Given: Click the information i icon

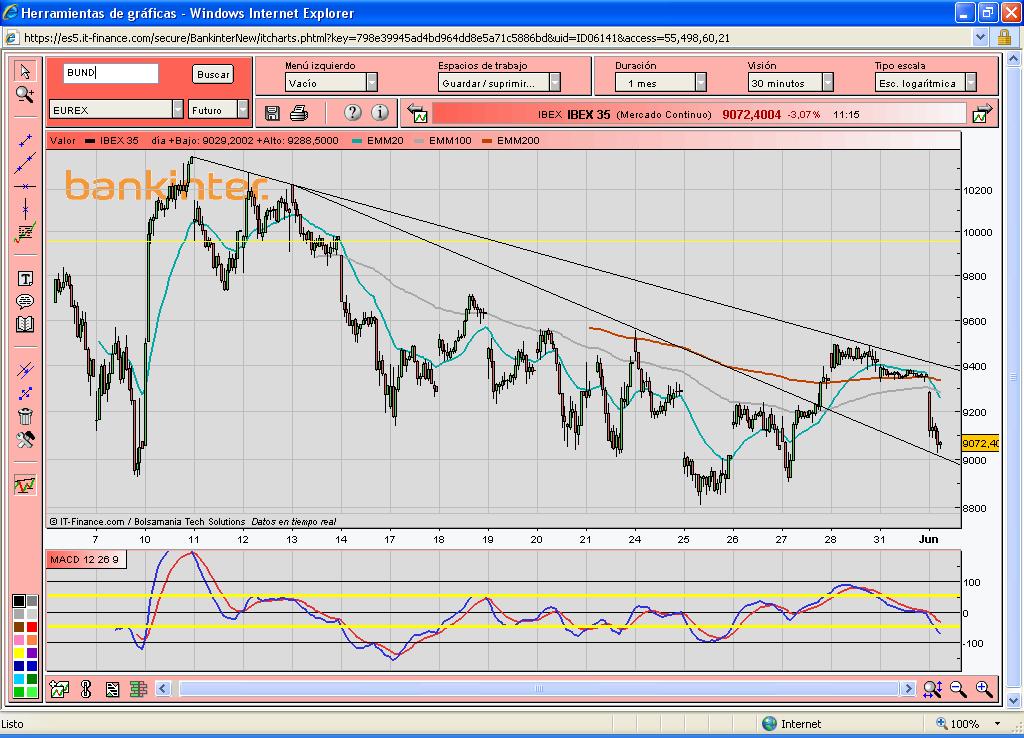Looking at the screenshot, I should pos(379,113).
